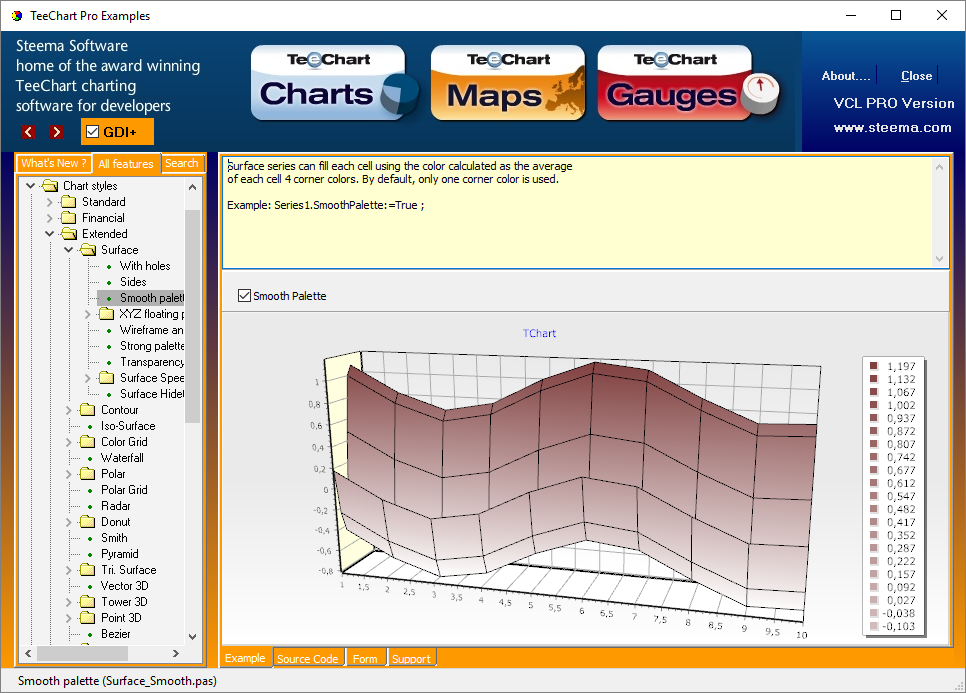Click the Donut folder icon
The image size is (966, 693).
(87, 522)
